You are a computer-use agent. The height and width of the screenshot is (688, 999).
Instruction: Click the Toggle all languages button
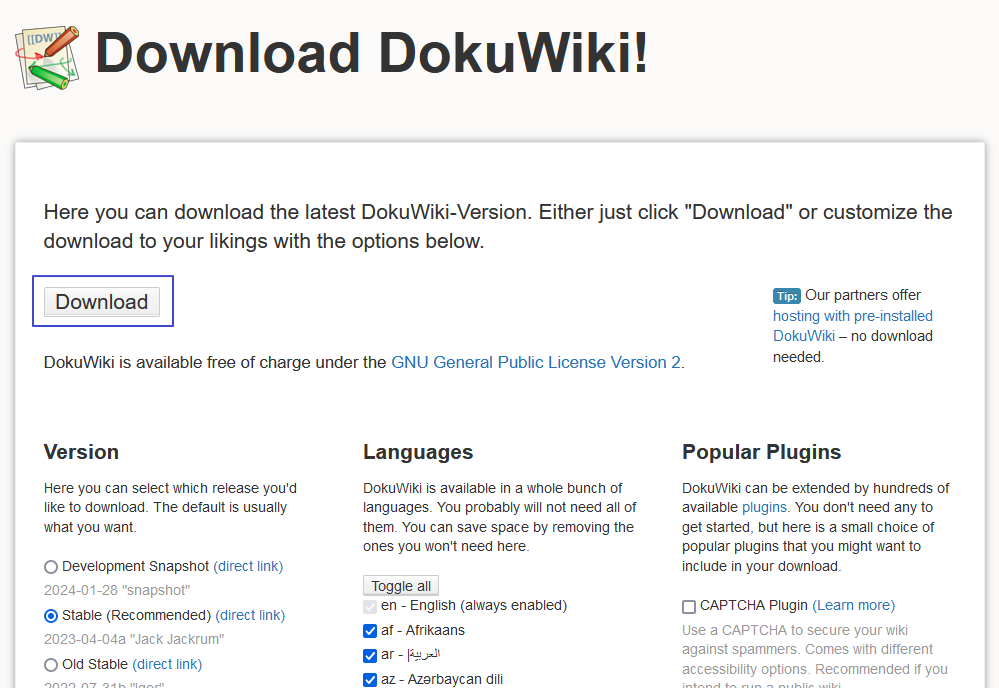[x=401, y=585]
